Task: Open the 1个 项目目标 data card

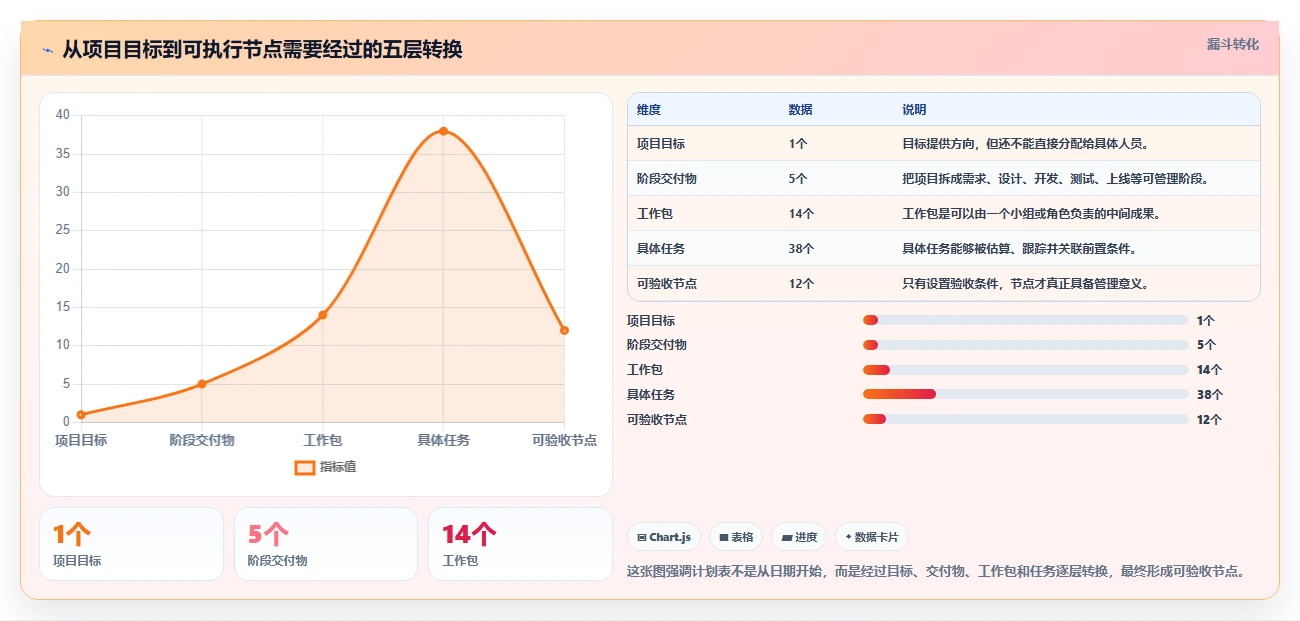Action: click(131, 544)
